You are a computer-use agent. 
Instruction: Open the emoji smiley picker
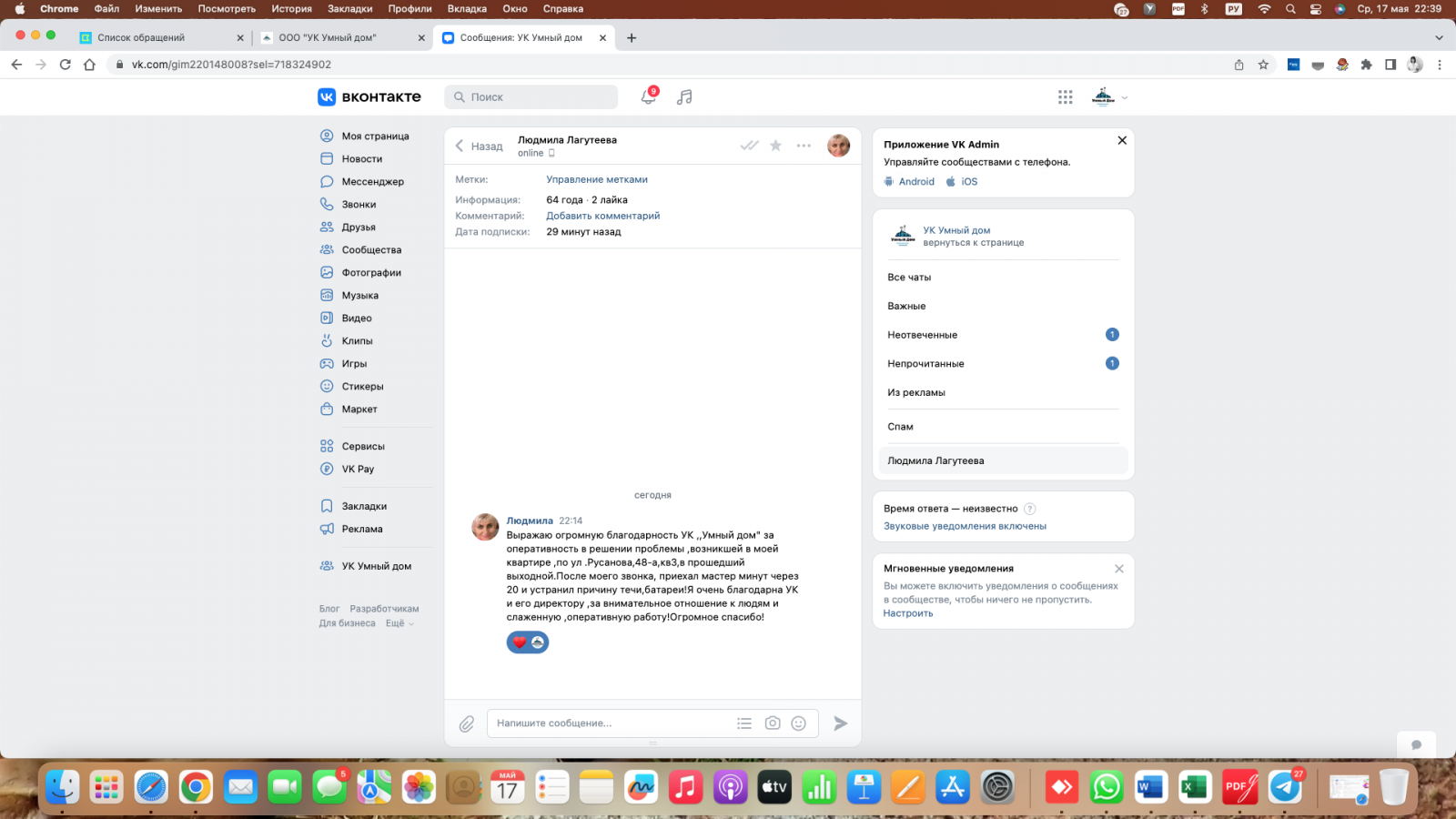pos(799,723)
